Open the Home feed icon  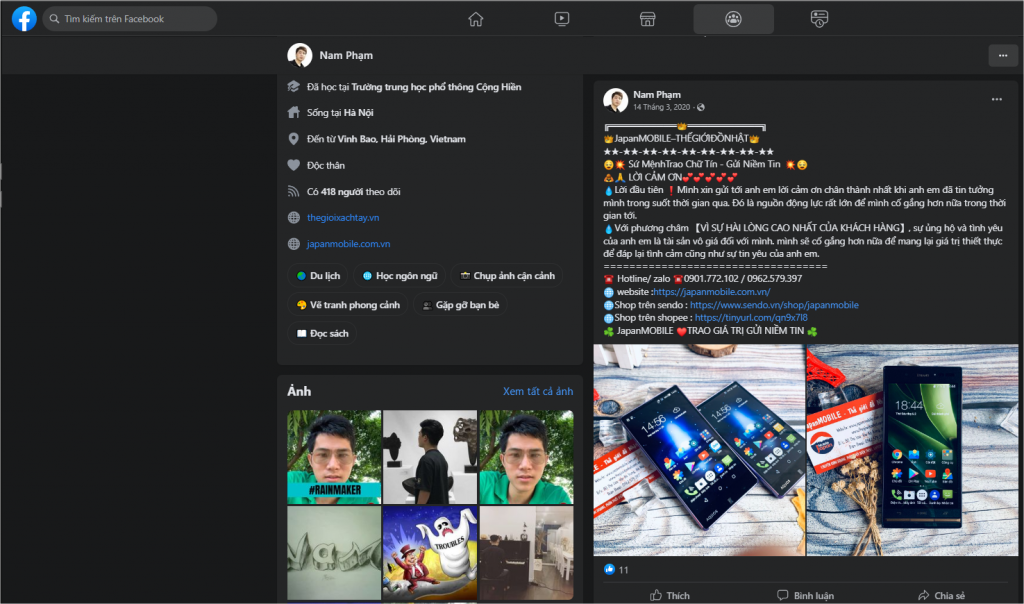point(476,19)
